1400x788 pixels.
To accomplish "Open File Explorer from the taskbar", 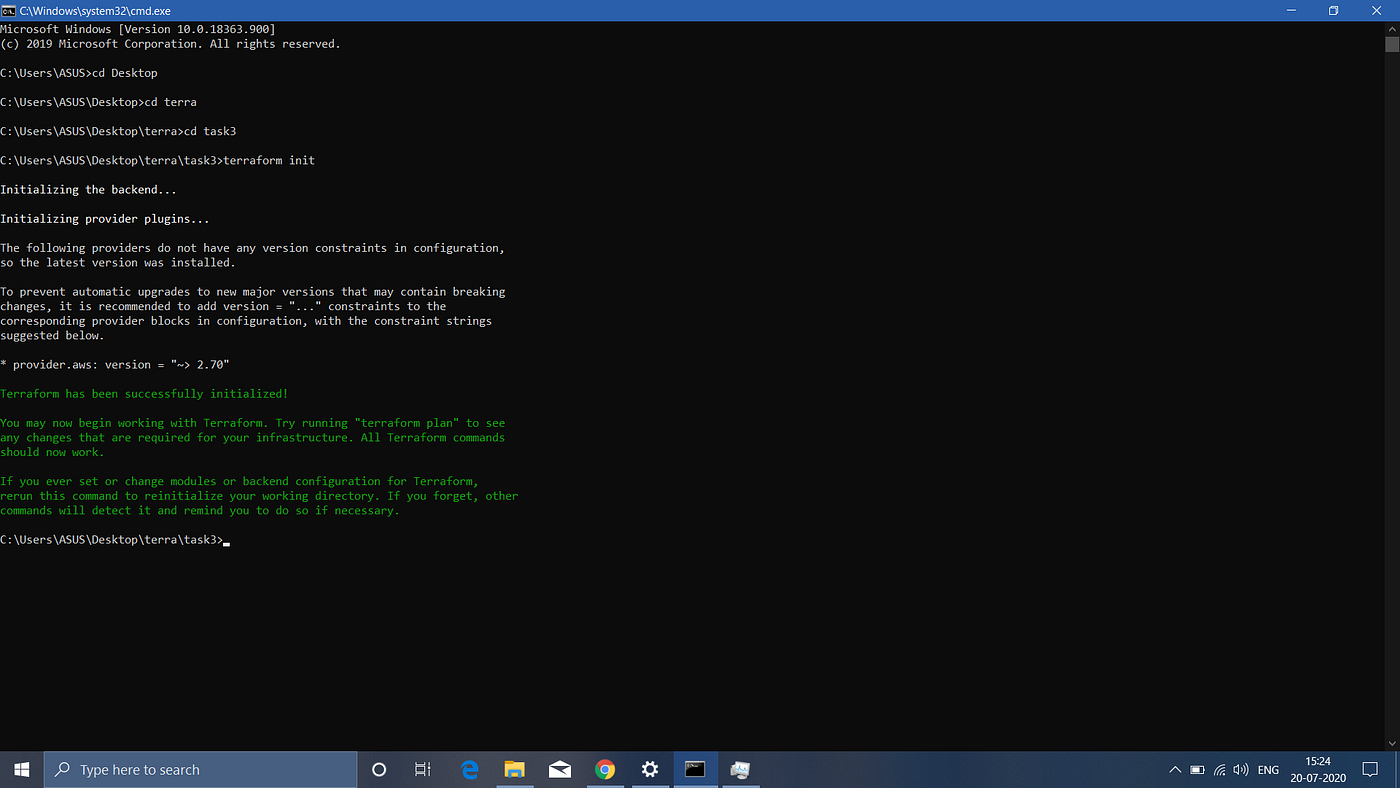I will (514, 769).
